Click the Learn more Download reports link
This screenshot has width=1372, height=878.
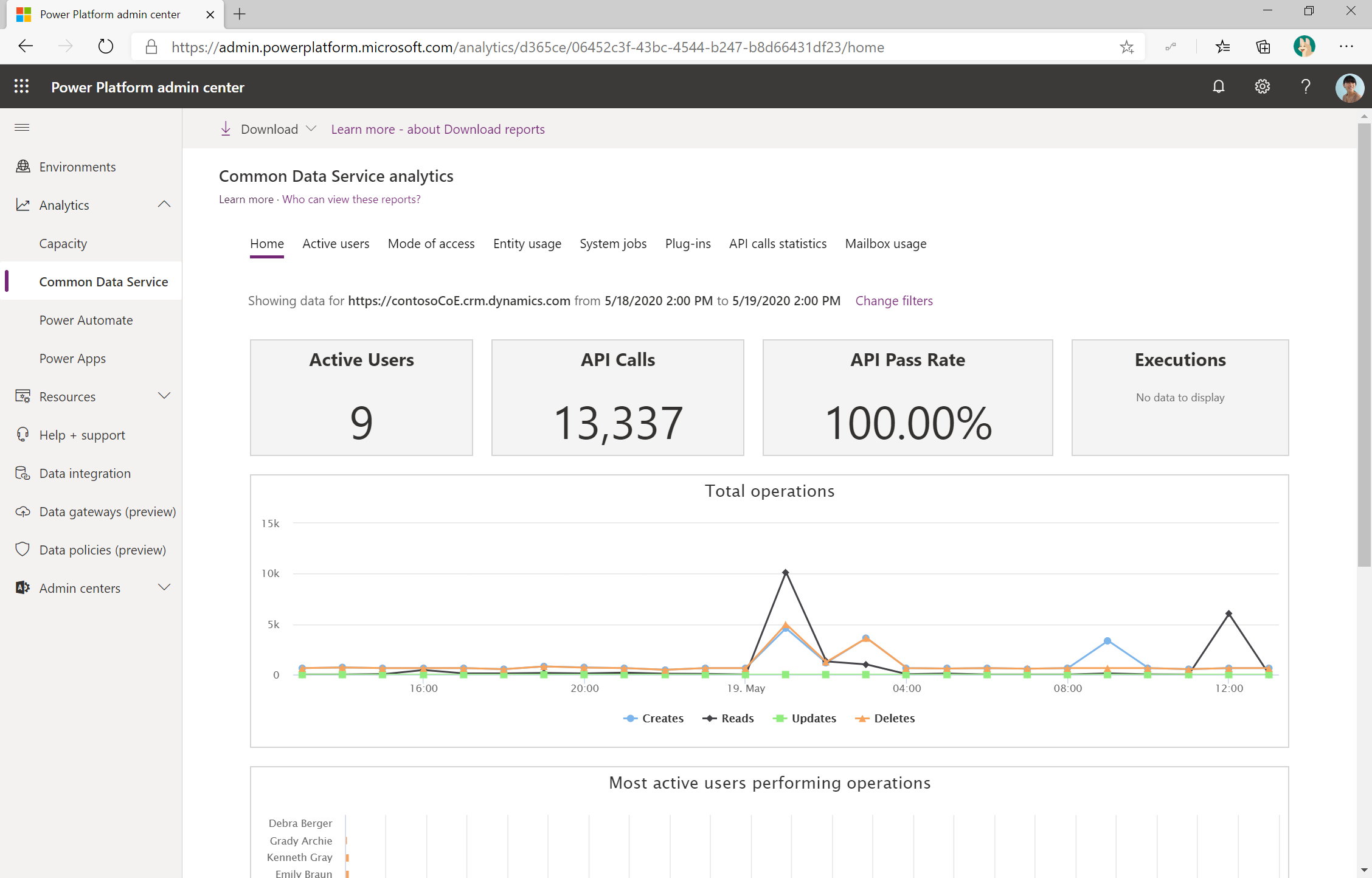[x=437, y=128]
